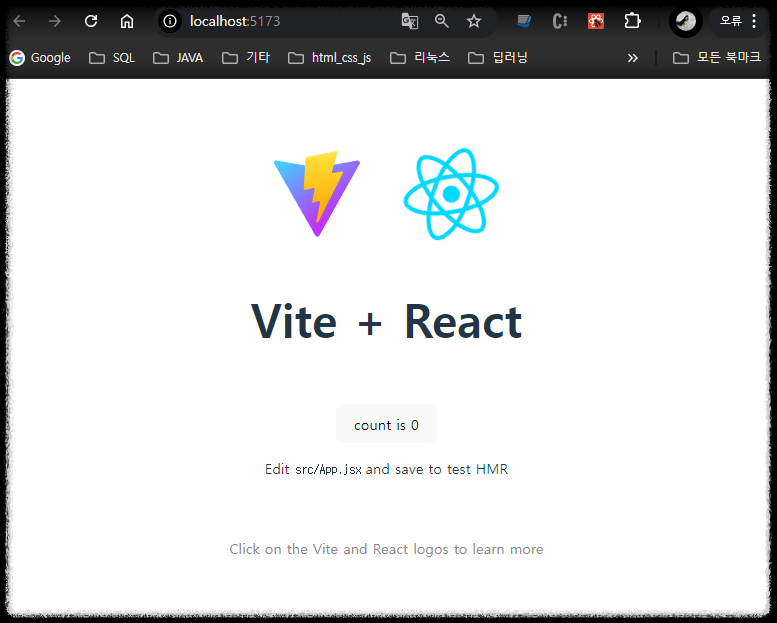The width and height of the screenshot is (777, 623).
Task: Click the Vite logo
Action: (x=317, y=194)
